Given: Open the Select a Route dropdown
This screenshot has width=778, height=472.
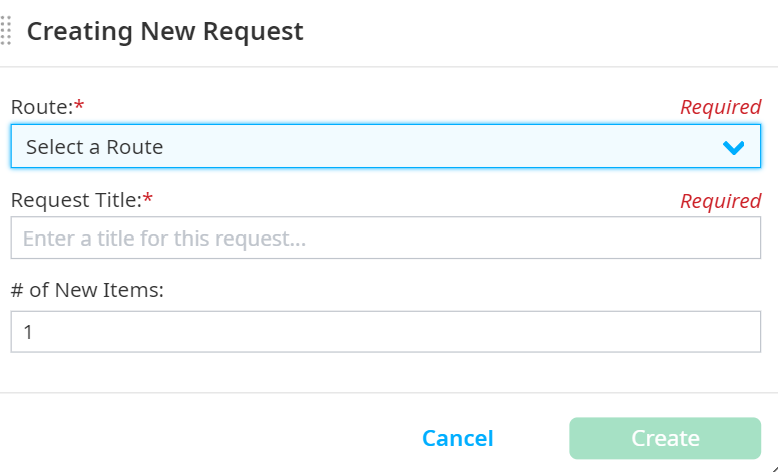Looking at the screenshot, I should (385, 147).
